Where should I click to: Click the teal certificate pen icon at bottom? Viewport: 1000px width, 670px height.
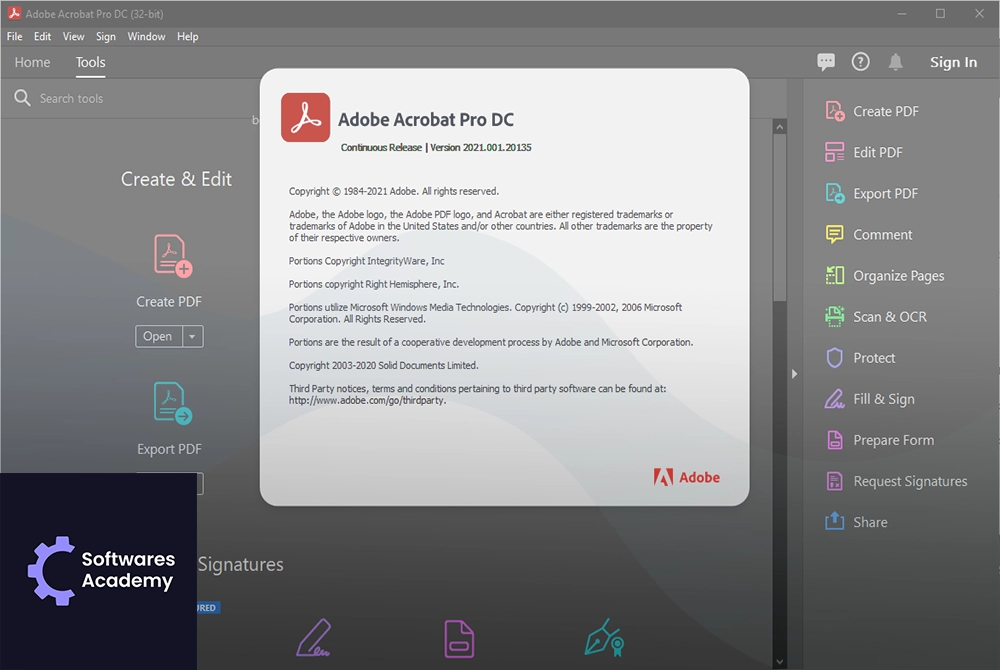tap(605, 637)
